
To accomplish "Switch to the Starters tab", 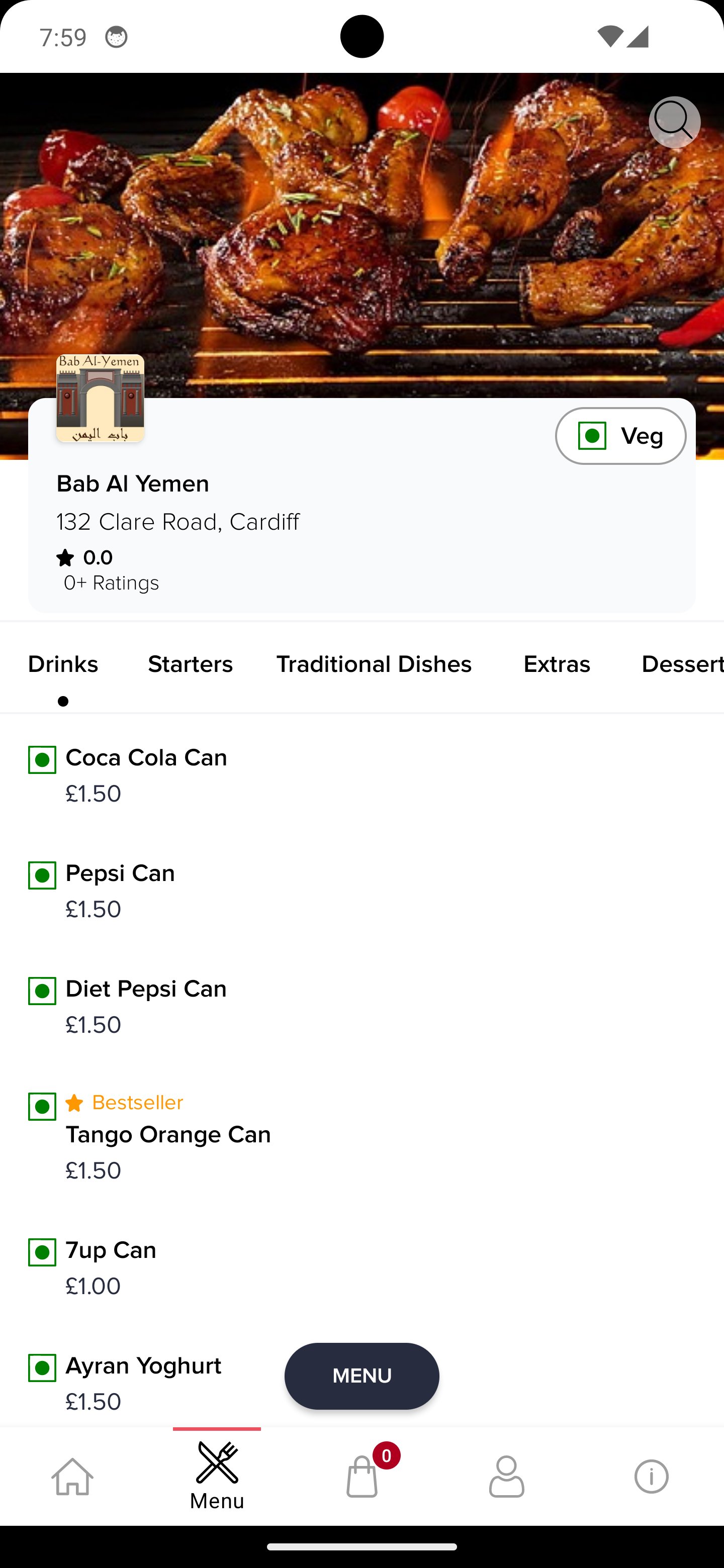I will point(190,664).
